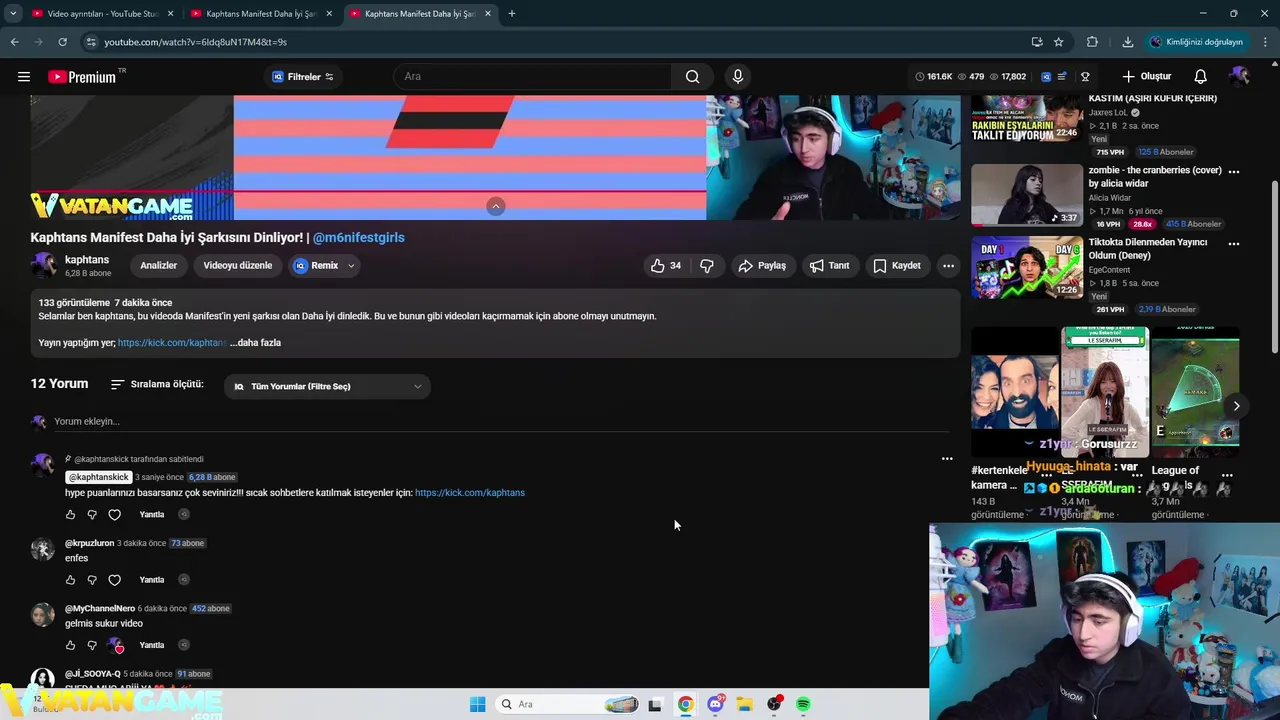Like the video with thumbs up
The height and width of the screenshot is (720, 1280).
coord(666,266)
